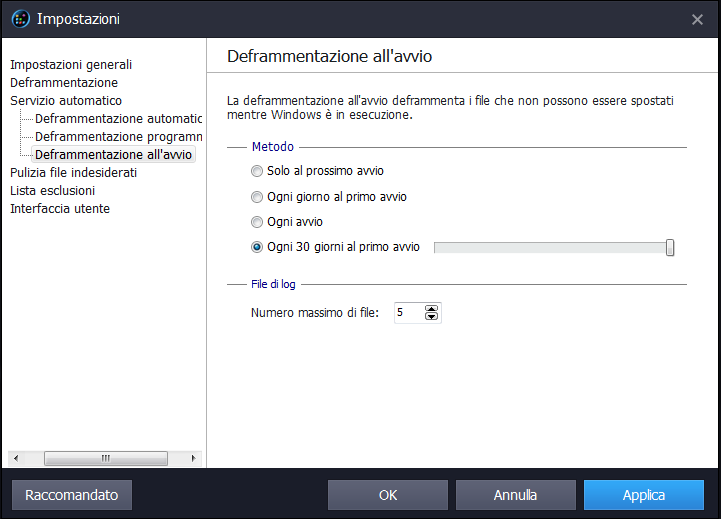This screenshot has height=519, width=721.
Task: Increase the maximum log files value
Action: coord(431,308)
